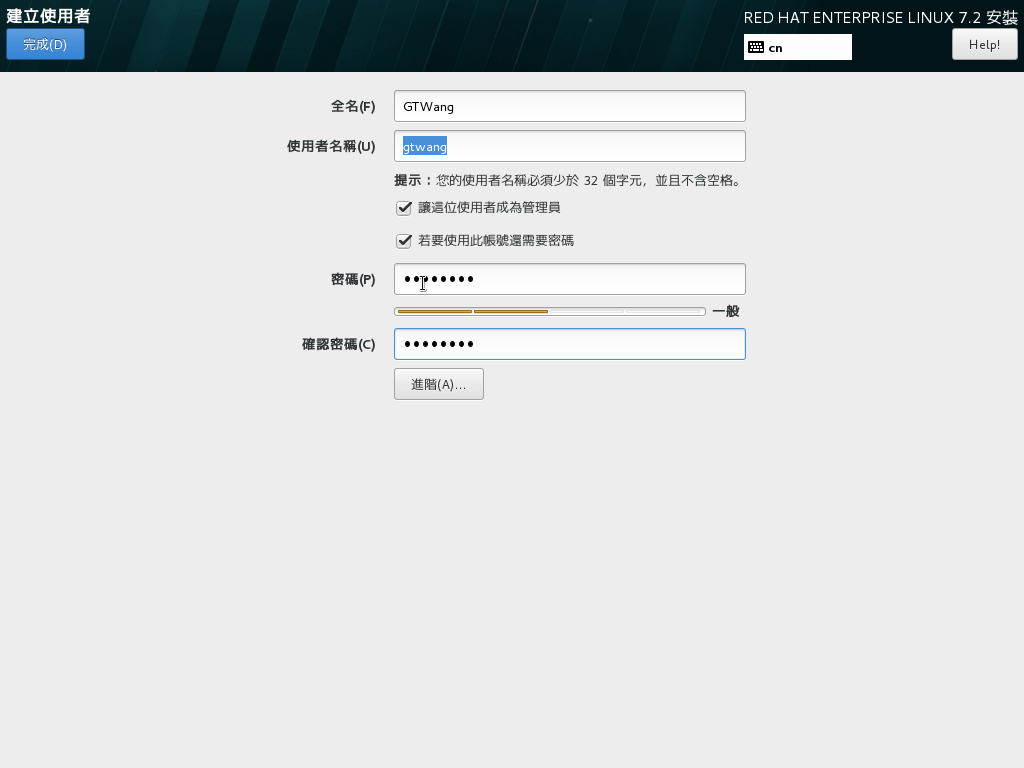The height and width of the screenshot is (768, 1024).
Task: Click inside the 全名 input showing GTWang
Action: coord(569,105)
